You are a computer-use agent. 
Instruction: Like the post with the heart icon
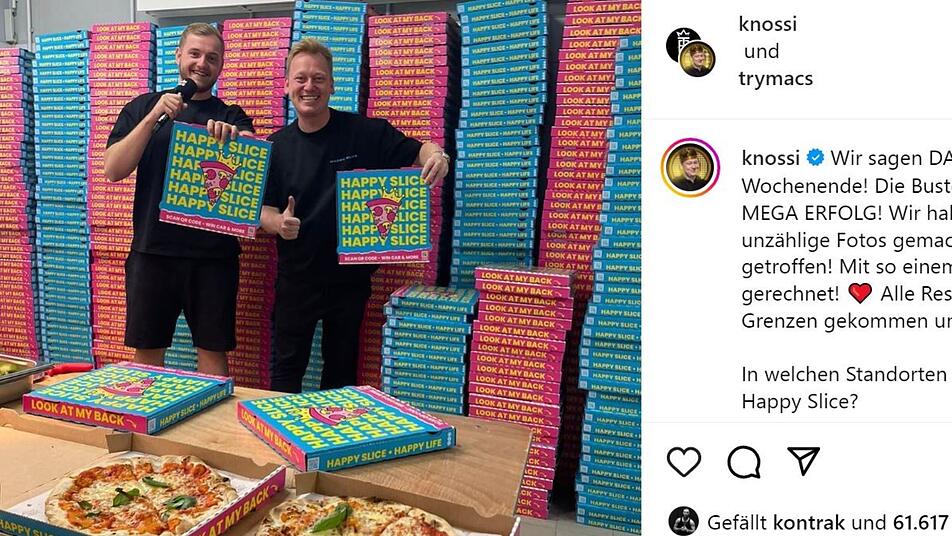click(684, 461)
